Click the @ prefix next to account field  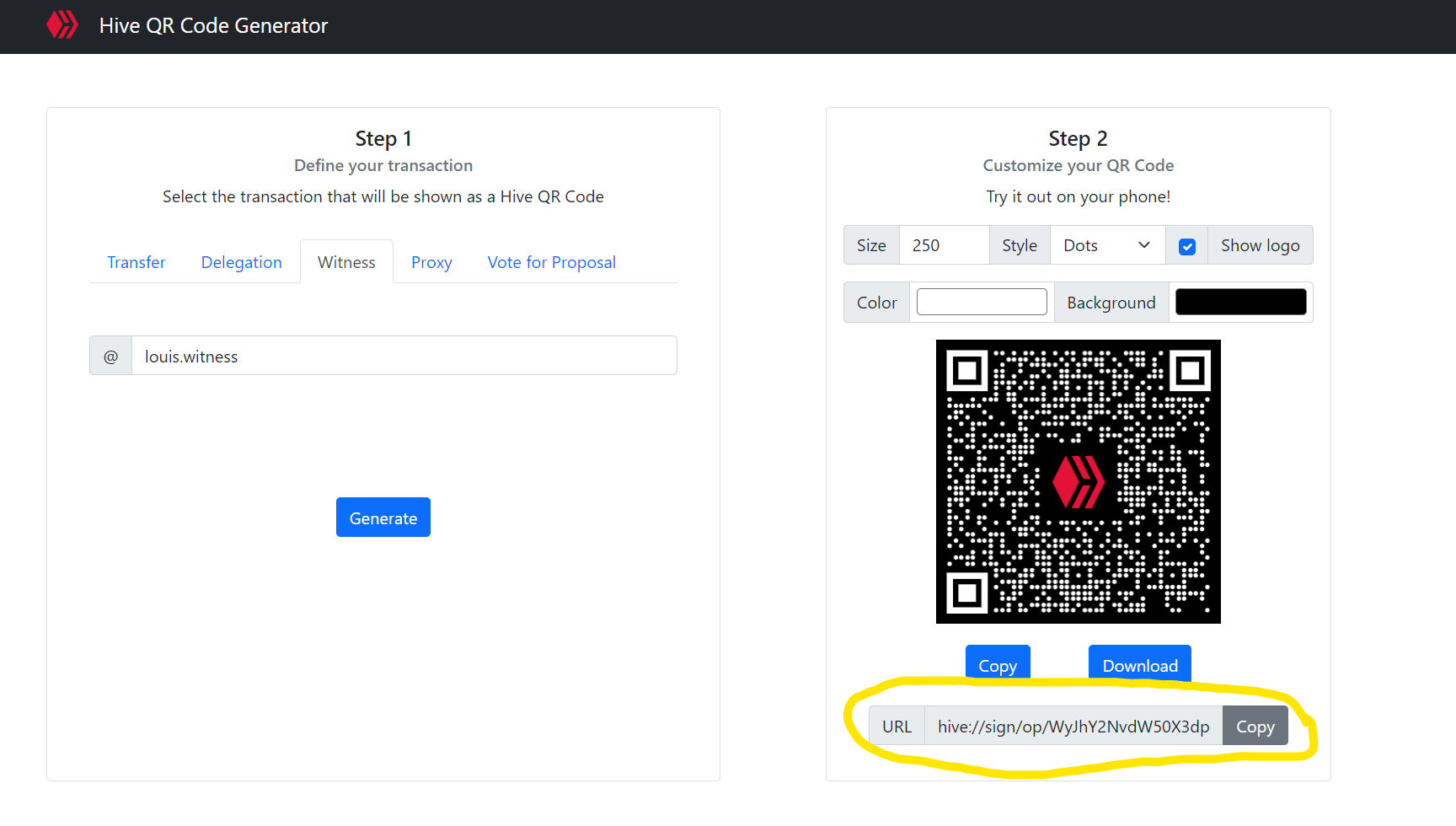(x=111, y=356)
